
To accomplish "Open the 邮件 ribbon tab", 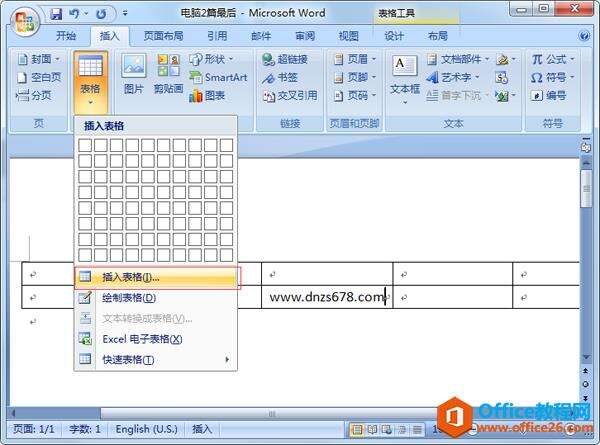I will tap(261, 36).
